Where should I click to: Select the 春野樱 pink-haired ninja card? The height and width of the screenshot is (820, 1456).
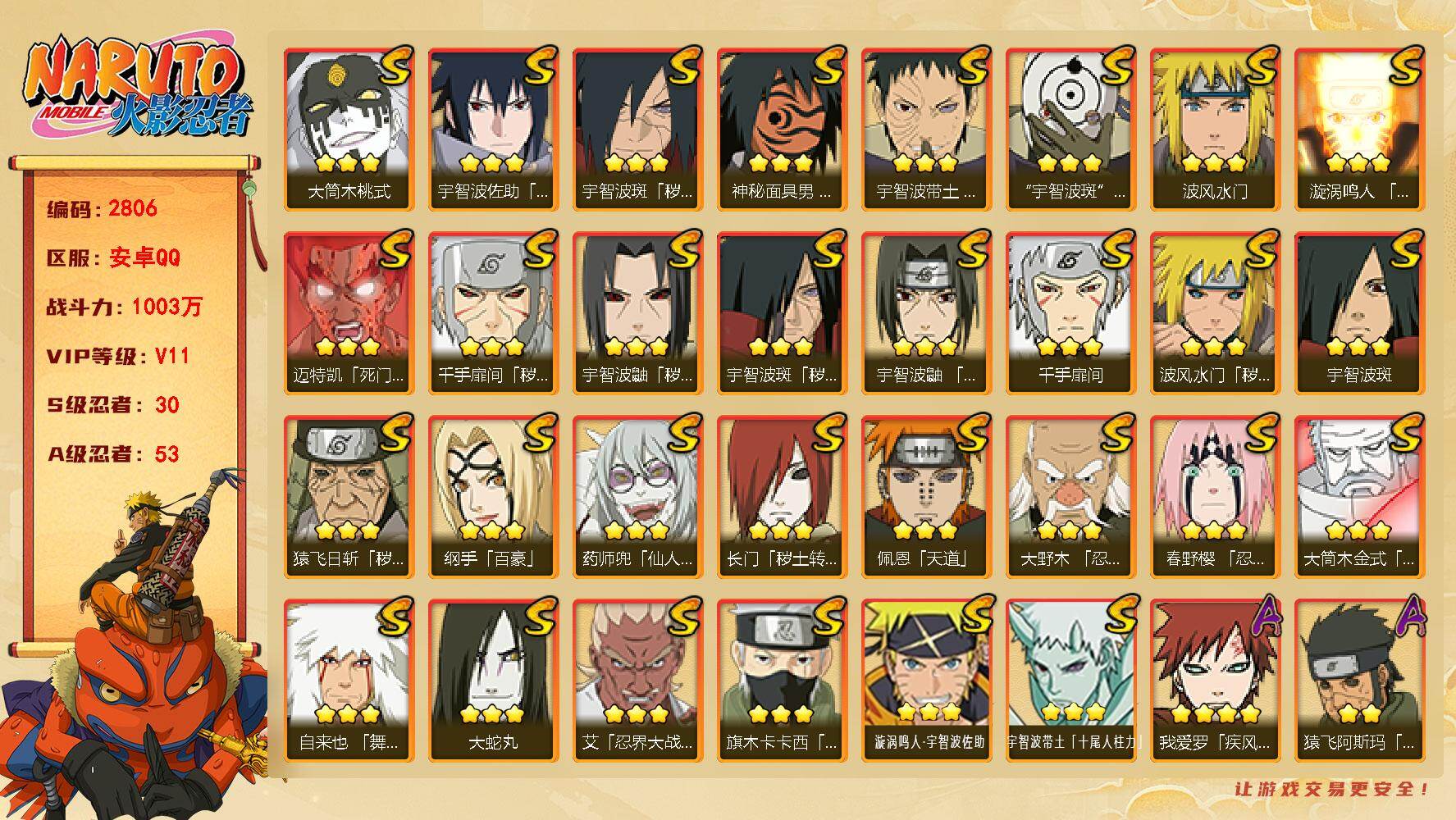[1215, 496]
